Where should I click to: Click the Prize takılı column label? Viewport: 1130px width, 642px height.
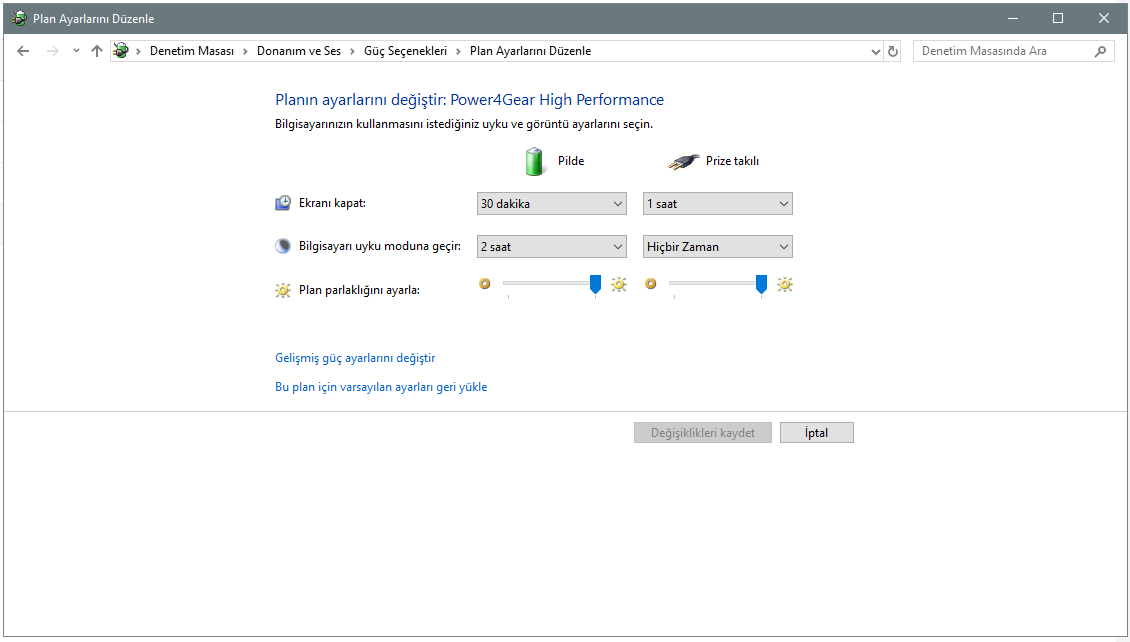pyautogui.click(x=732, y=161)
